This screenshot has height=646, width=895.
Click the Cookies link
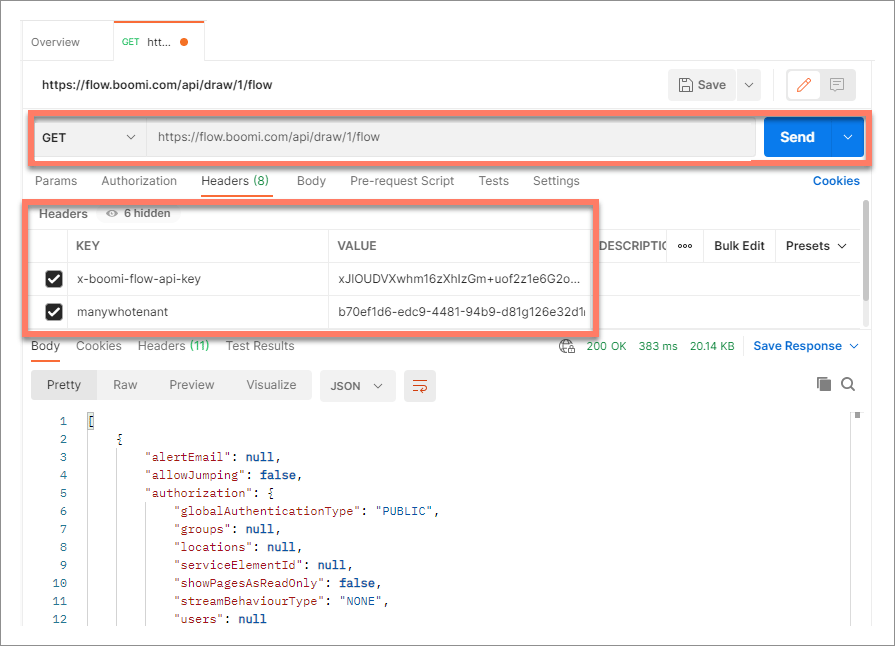(x=836, y=181)
